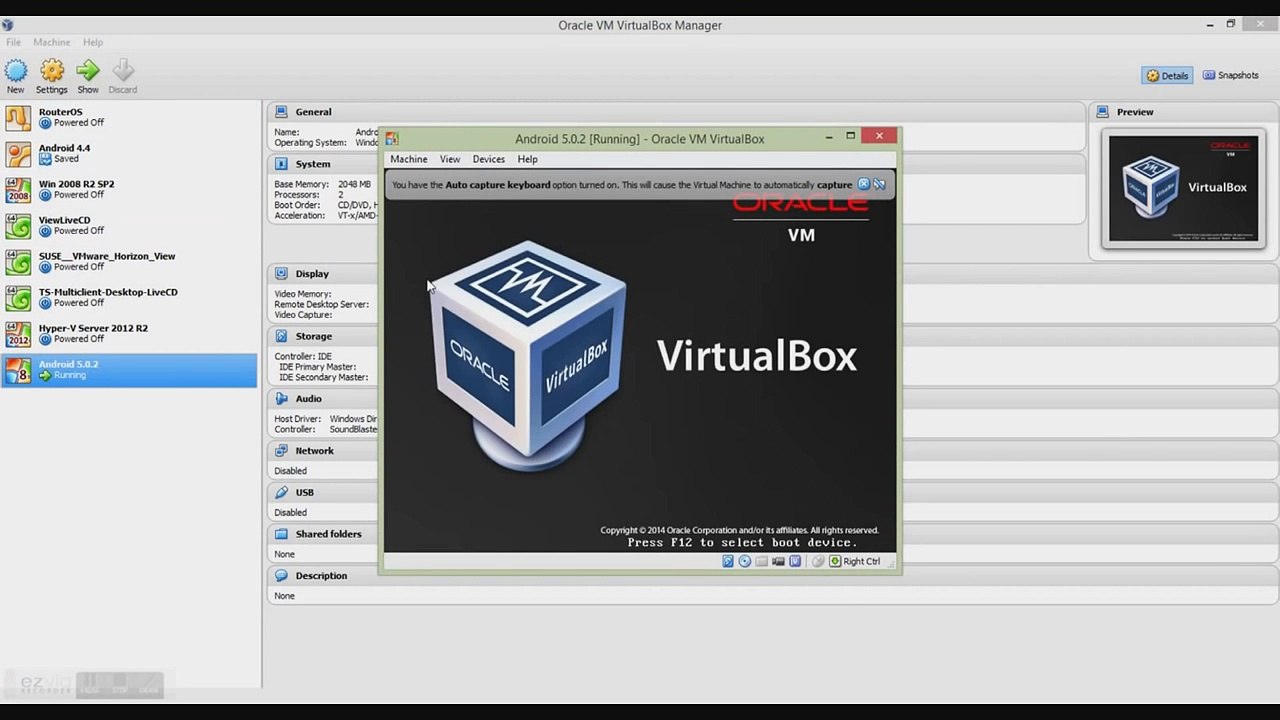Open Machine menu in Android VM window
Screen dimensions: 1280x720
[x=409, y=159]
